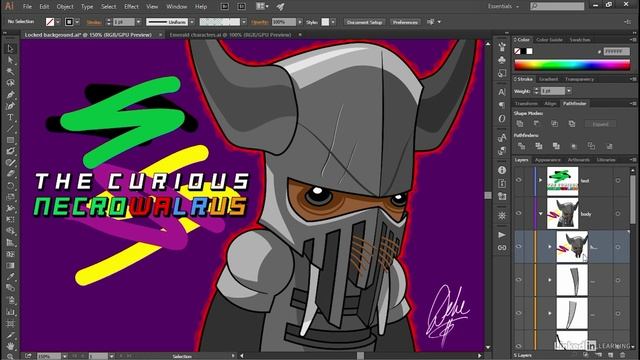Select the Rectangle tool
The image size is (640, 360).
[10, 140]
